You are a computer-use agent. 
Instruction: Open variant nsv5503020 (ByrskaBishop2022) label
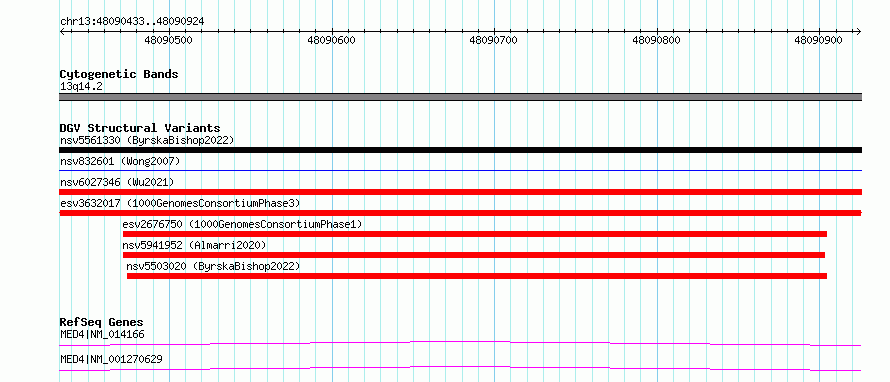pyautogui.click(x=213, y=266)
